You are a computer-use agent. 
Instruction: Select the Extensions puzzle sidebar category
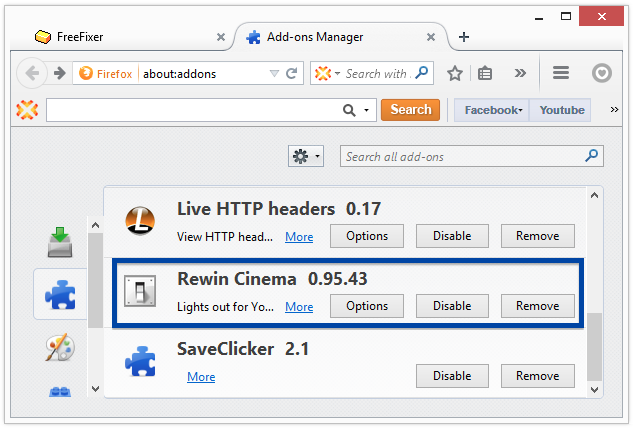pyautogui.click(x=60, y=294)
